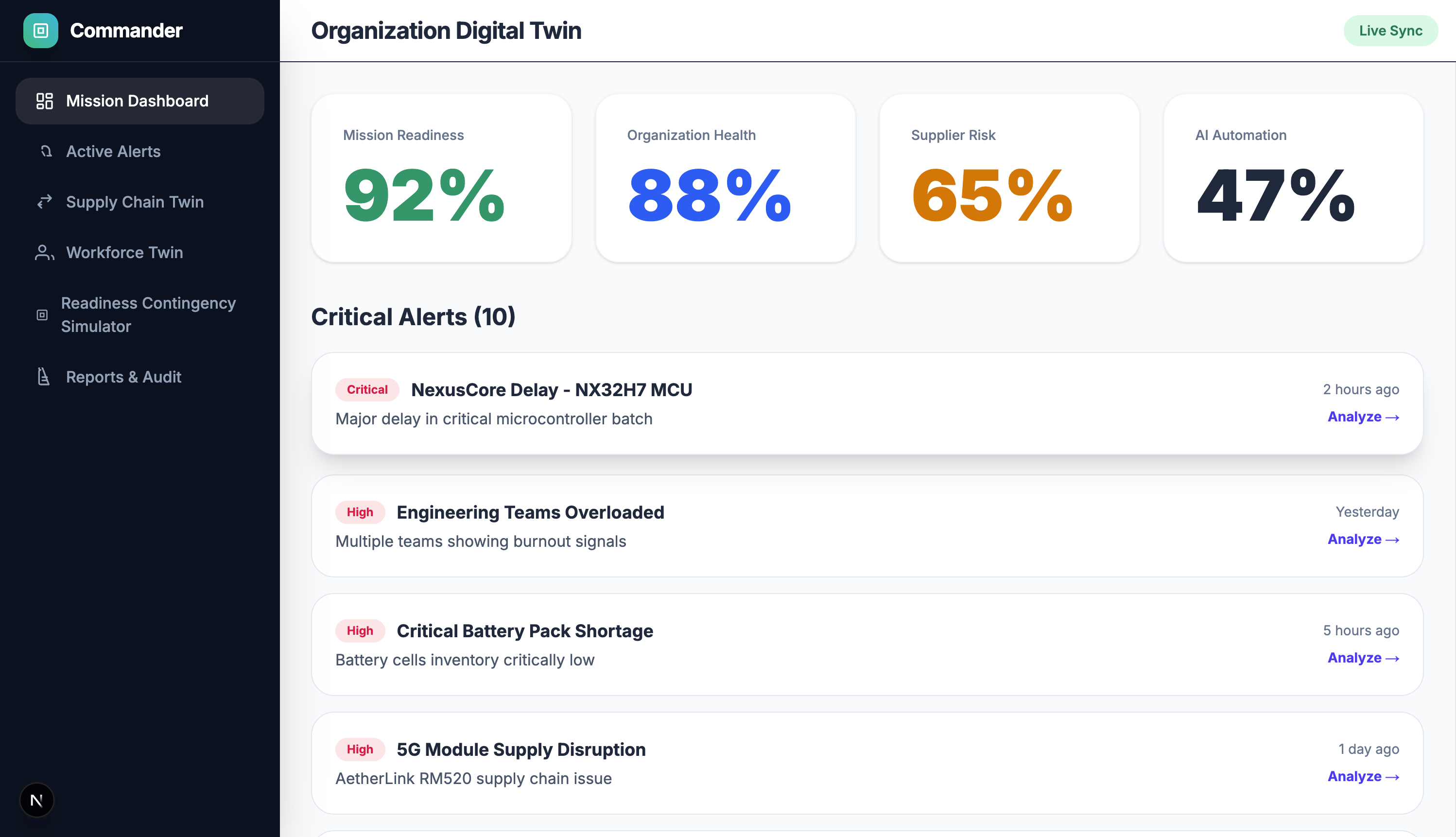This screenshot has height=837, width=1456.
Task: Click the Readiness Contingency Simulator chip icon
Action: pos(42,314)
